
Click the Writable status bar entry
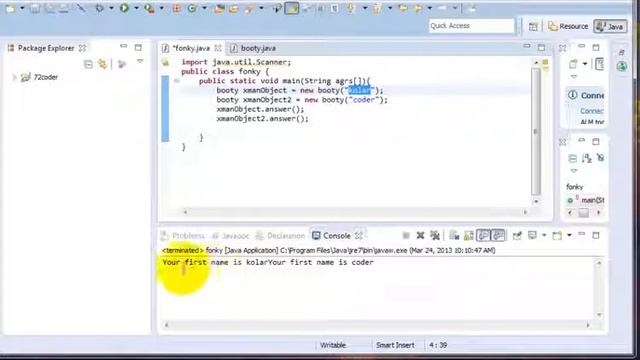(x=333, y=345)
